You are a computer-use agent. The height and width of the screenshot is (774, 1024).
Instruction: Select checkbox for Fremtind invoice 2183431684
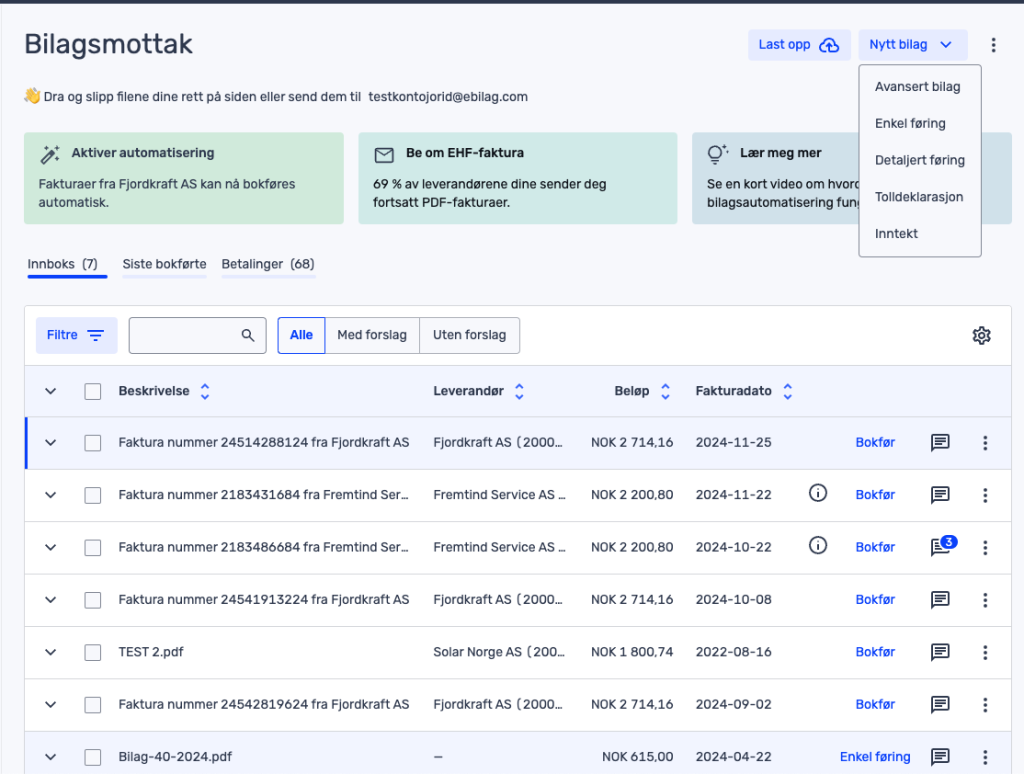coord(93,495)
